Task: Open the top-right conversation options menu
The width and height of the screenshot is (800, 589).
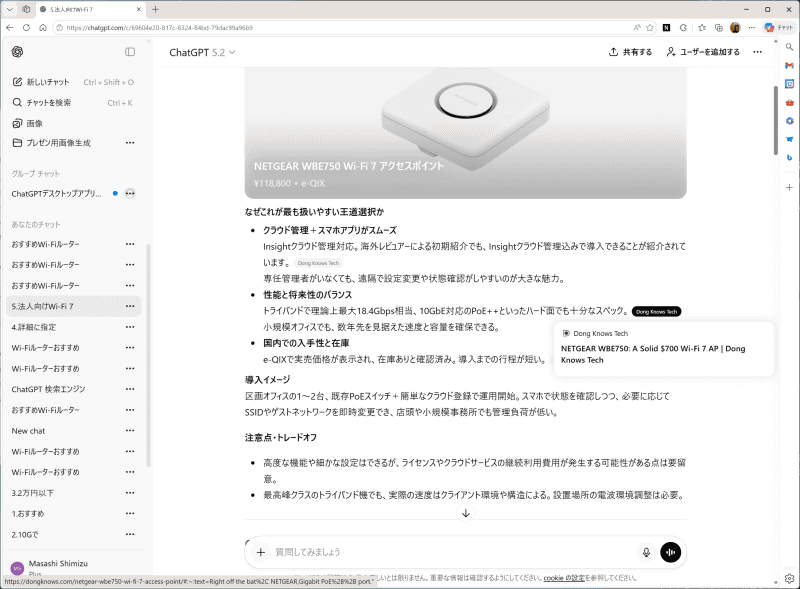Action: (757, 52)
